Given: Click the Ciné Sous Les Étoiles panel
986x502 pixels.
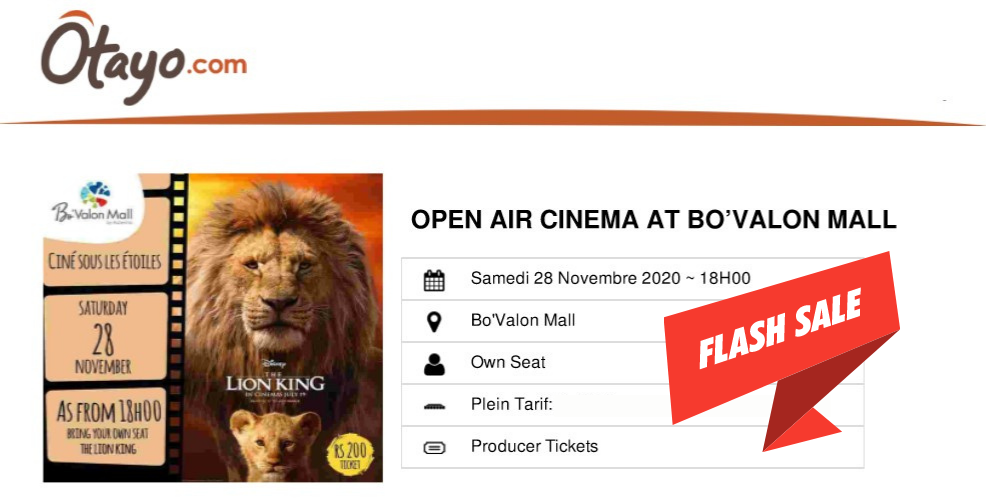Looking at the screenshot, I should (x=105, y=261).
